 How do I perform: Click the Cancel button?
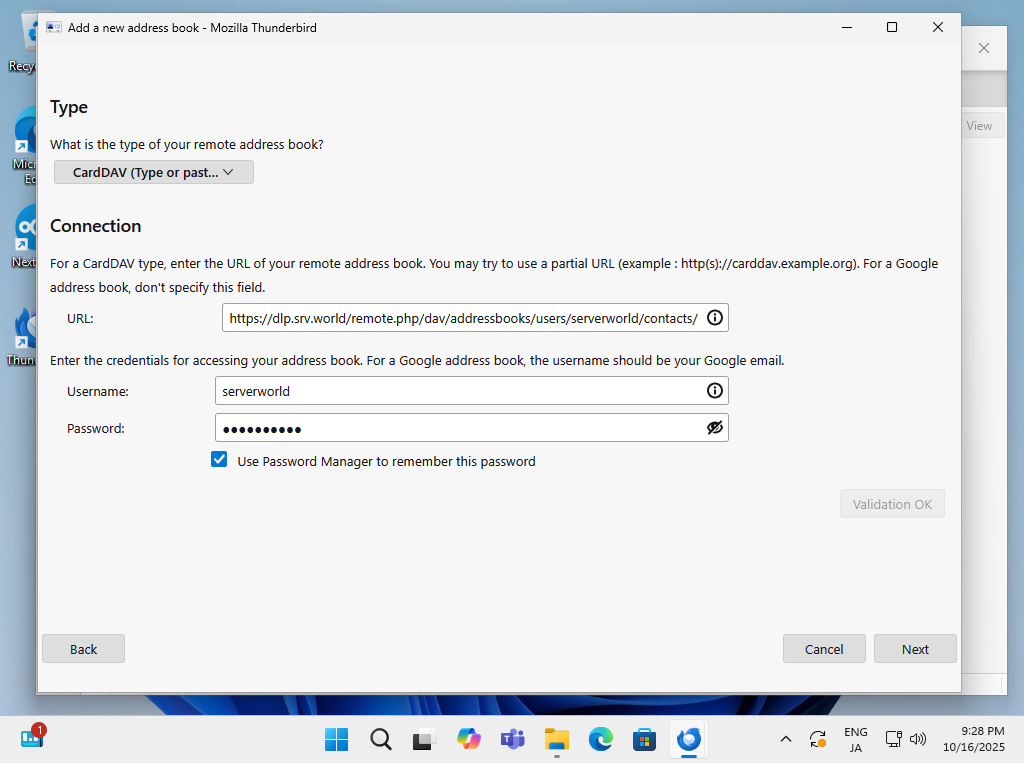click(x=824, y=649)
